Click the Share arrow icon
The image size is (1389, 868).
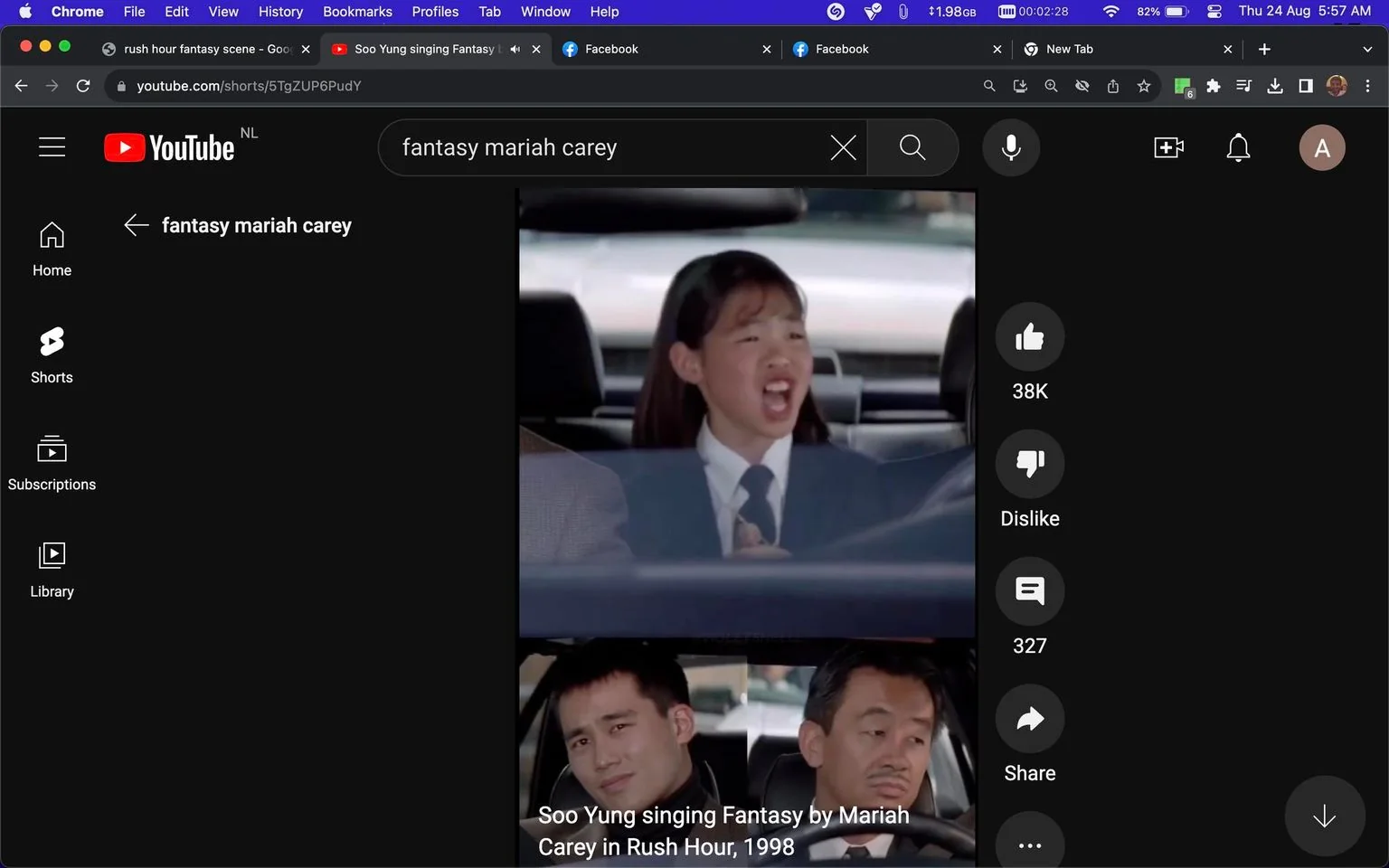[1029, 719]
